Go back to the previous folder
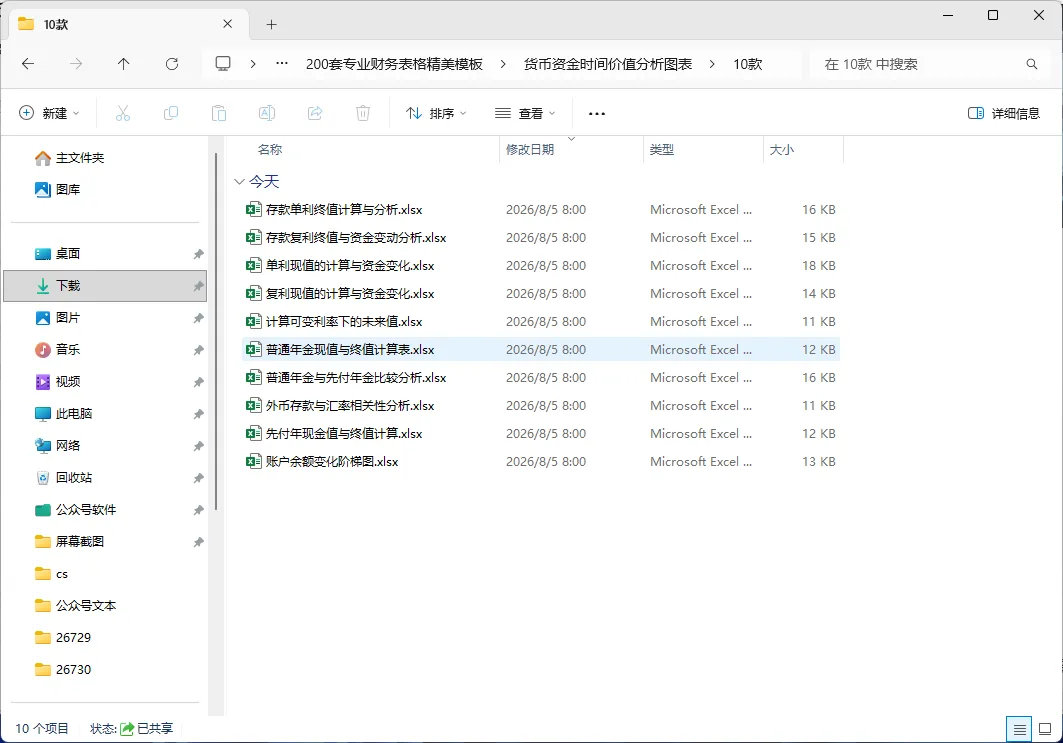Screen dimensions: 1063x743 [28, 64]
